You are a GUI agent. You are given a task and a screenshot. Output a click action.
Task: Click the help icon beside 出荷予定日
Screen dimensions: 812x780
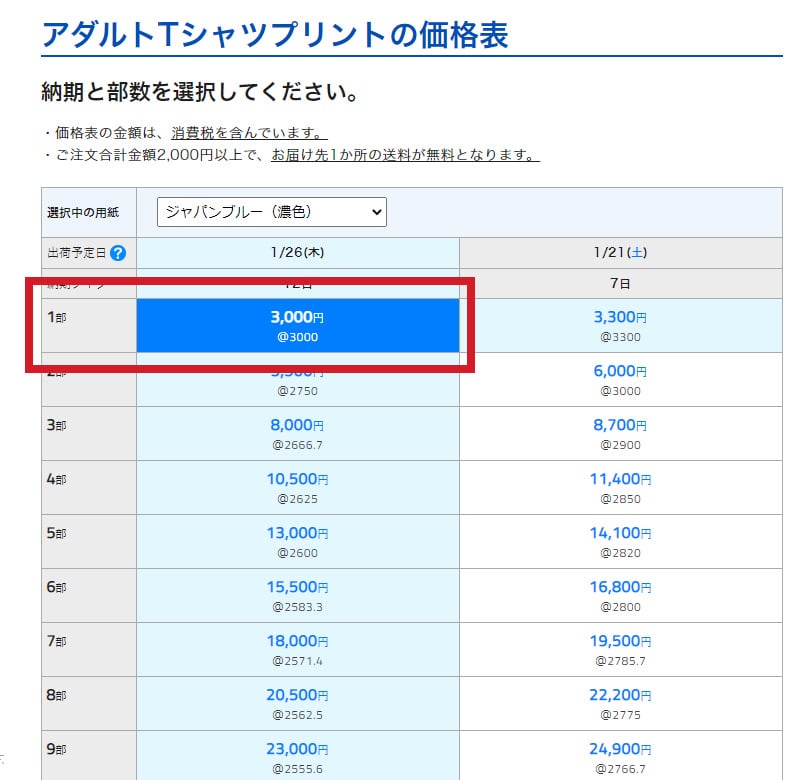coord(118,253)
